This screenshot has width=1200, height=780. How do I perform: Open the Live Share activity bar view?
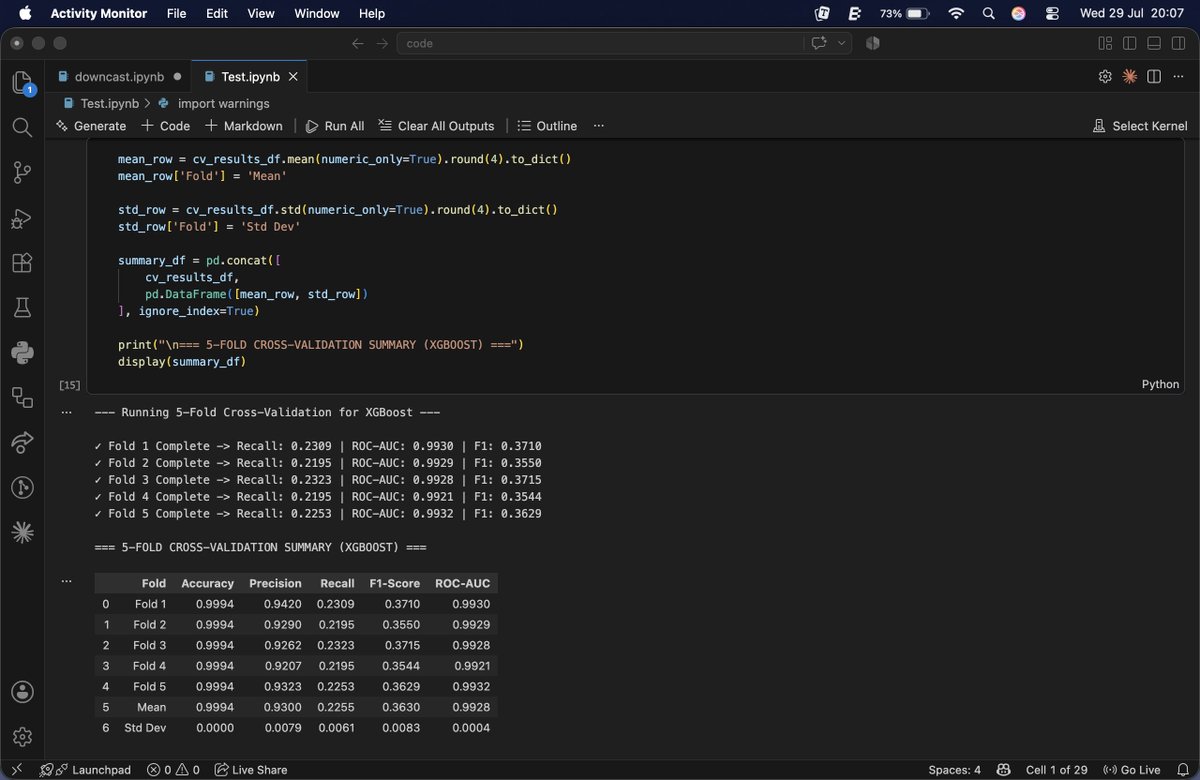[22, 442]
